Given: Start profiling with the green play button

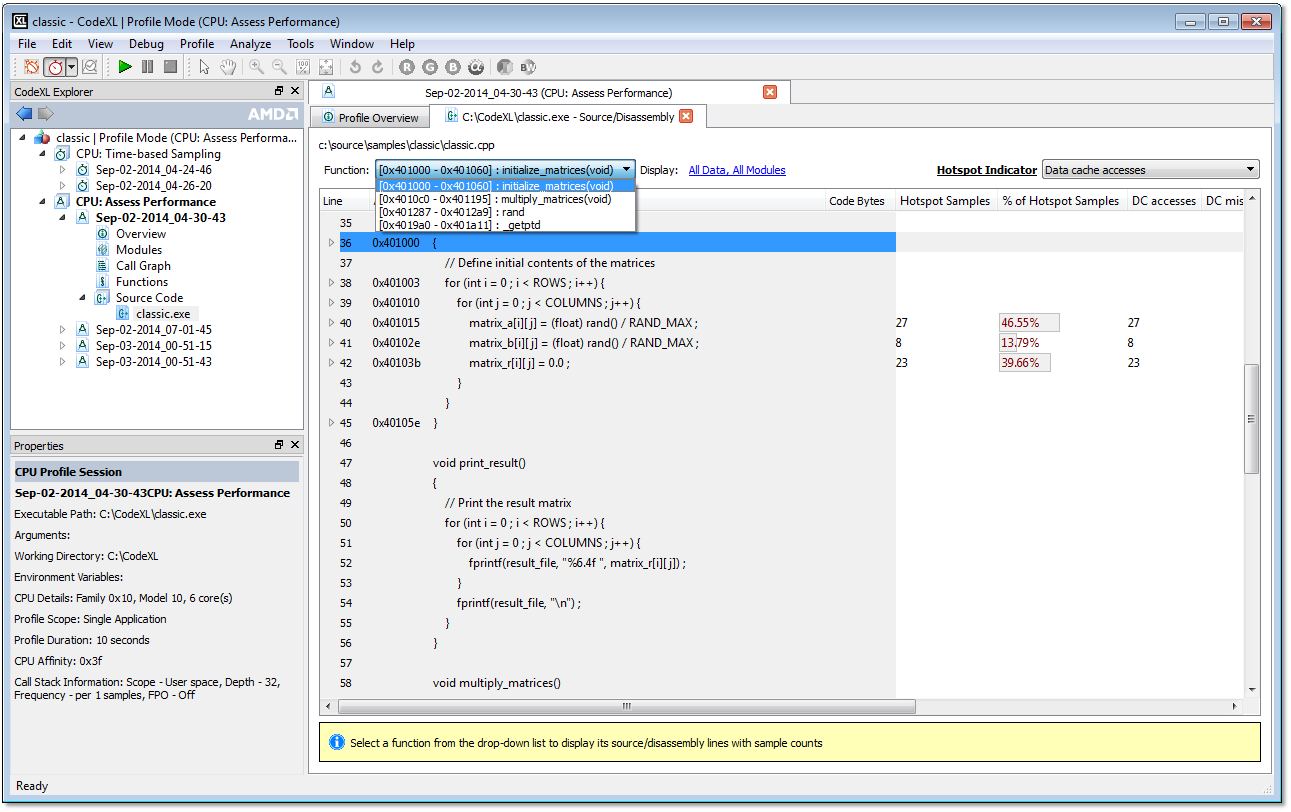Looking at the screenshot, I should click(x=125, y=67).
